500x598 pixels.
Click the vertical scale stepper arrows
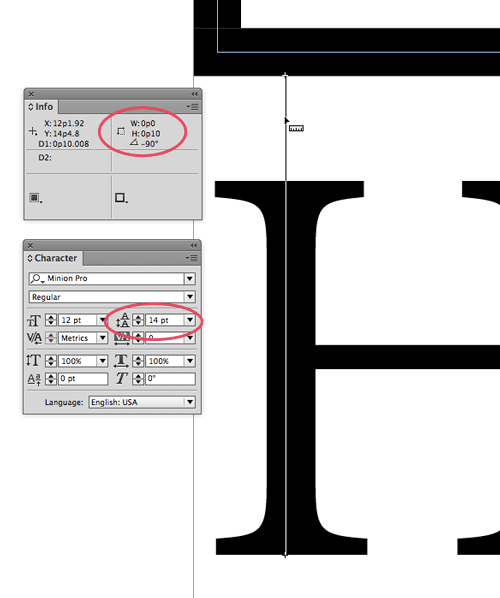(x=51, y=360)
